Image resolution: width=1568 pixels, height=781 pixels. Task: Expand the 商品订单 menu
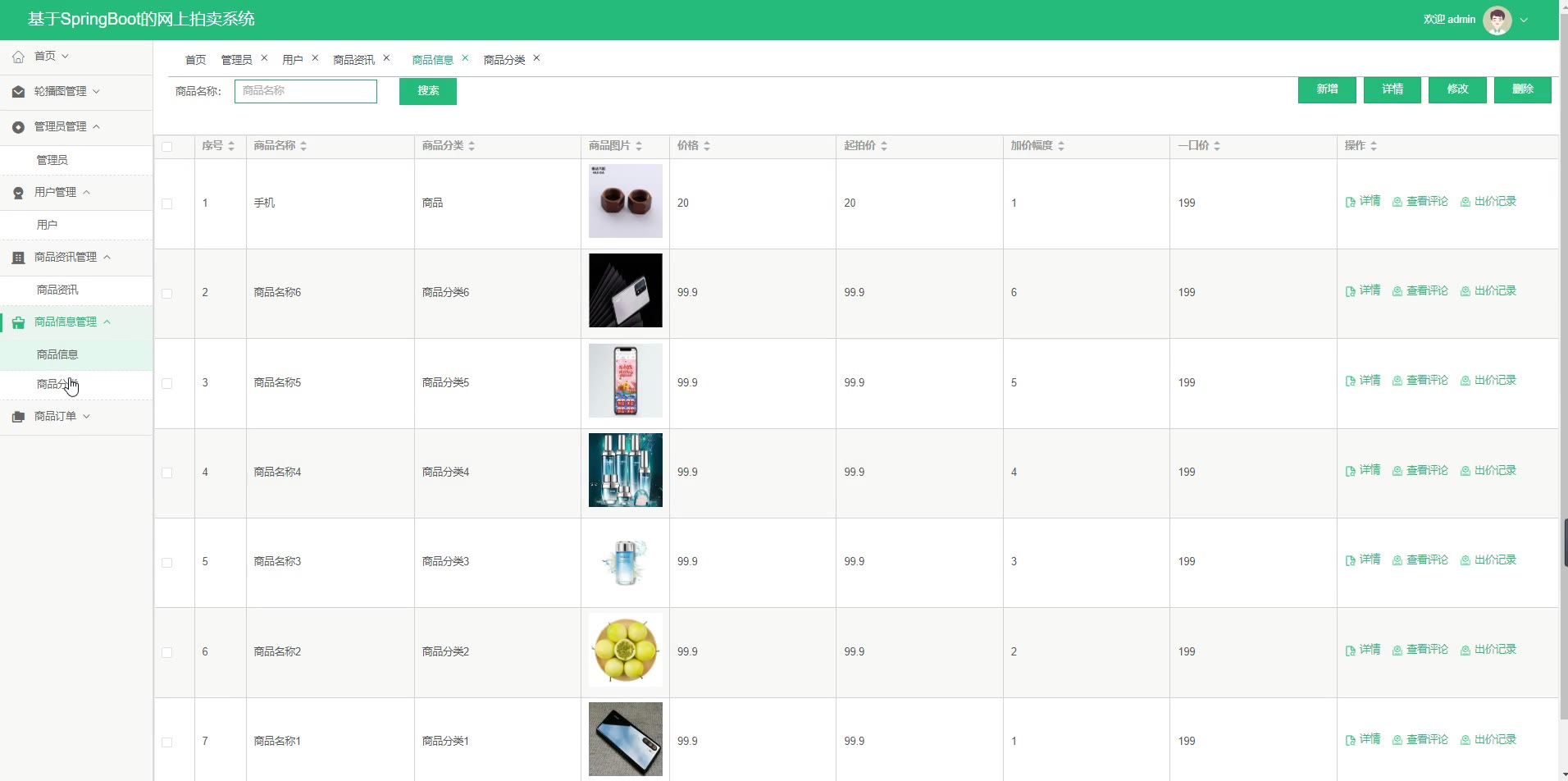click(x=76, y=417)
